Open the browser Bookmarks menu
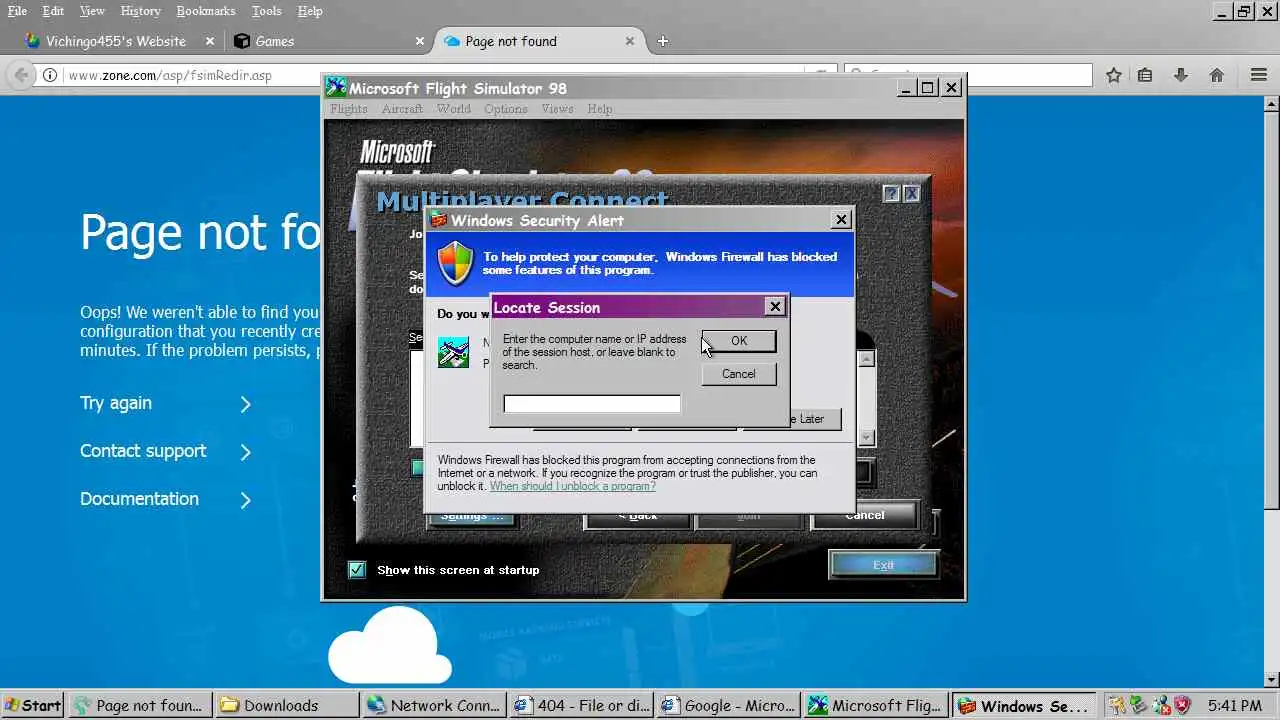Screen dimensions: 1280x720 pos(206,11)
